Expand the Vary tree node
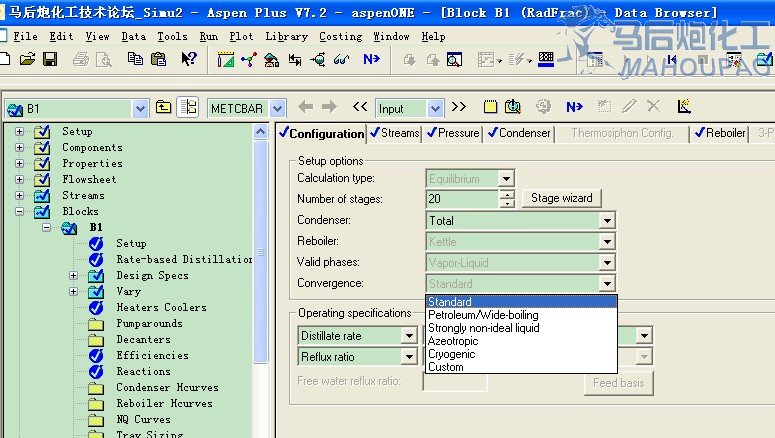775x438 pixels. (x=73, y=291)
